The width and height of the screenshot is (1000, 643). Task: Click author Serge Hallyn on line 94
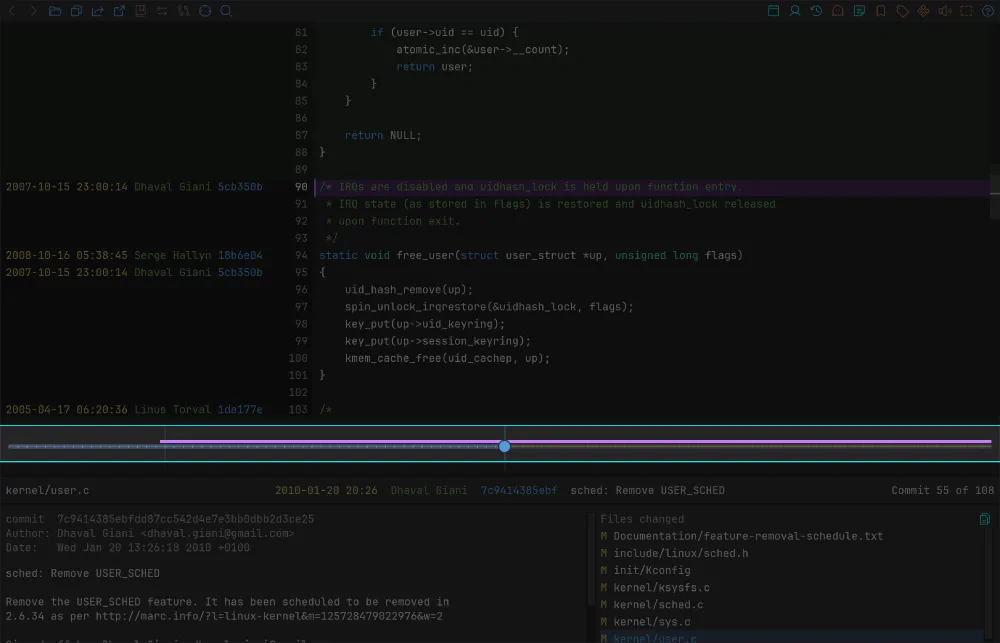(x=172, y=255)
